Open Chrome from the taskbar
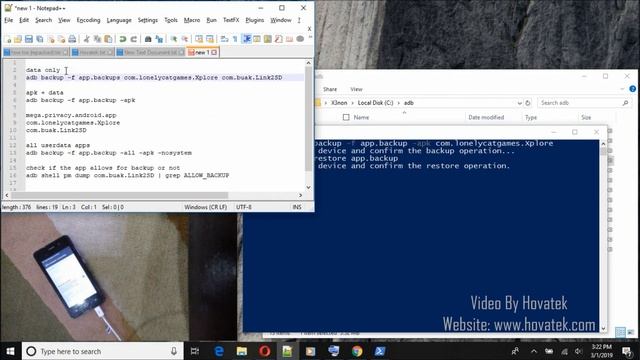 point(357,351)
